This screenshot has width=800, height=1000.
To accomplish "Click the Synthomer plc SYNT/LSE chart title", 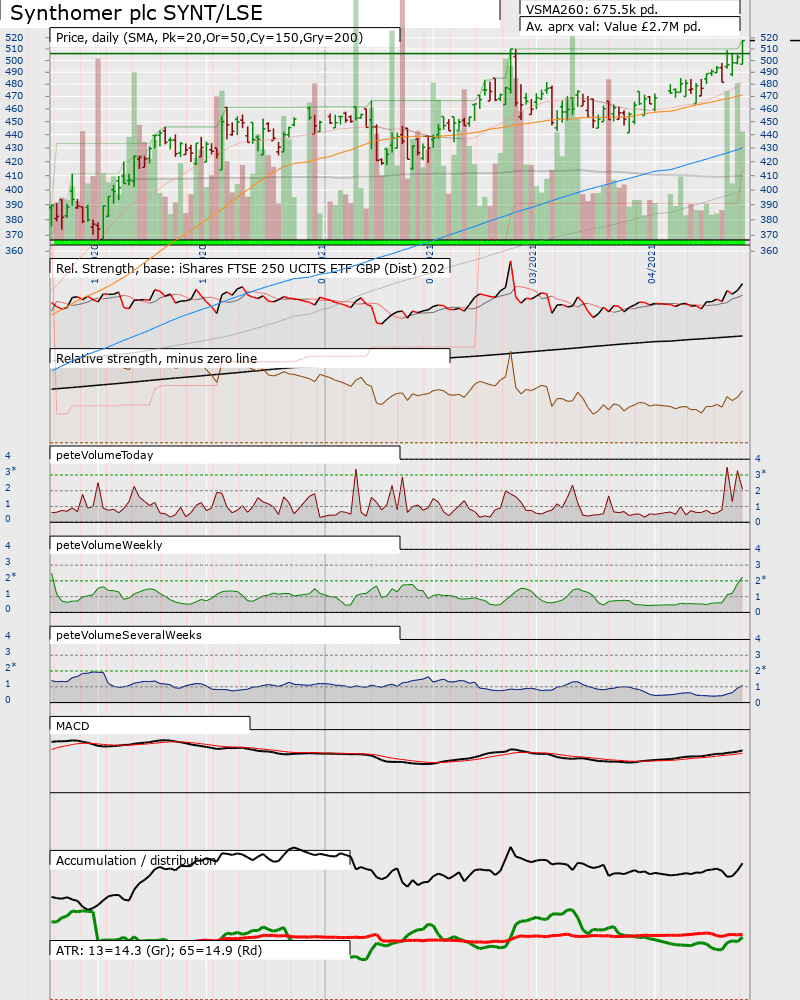I will pyautogui.click(x=137, y=13).
